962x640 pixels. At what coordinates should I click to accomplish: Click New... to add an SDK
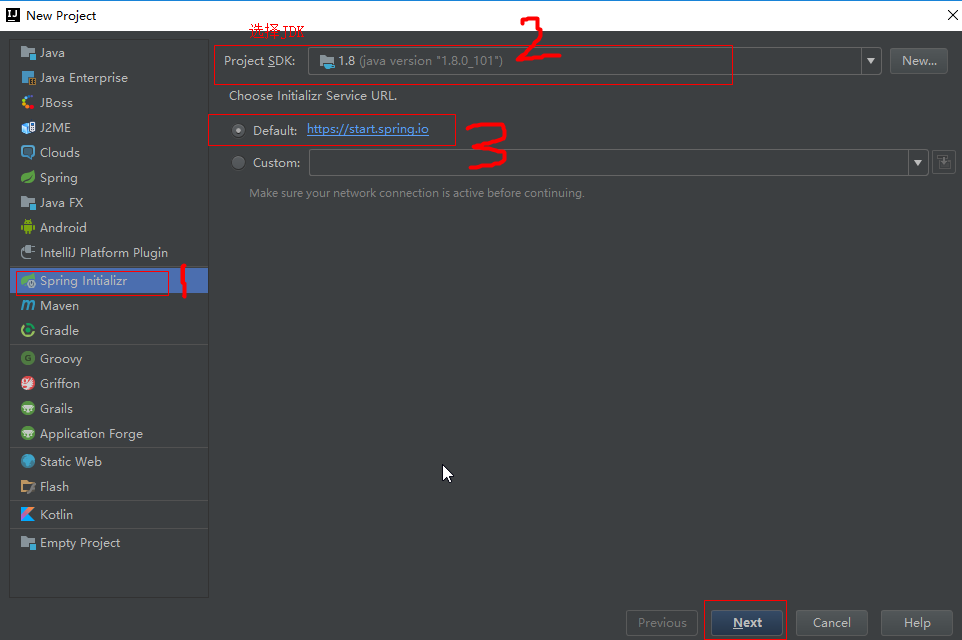(x=919, y=61)
